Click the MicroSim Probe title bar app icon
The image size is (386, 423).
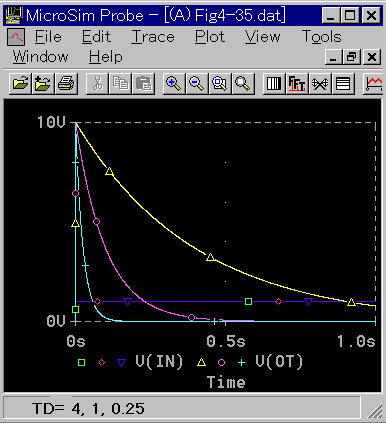pos(14,15)
